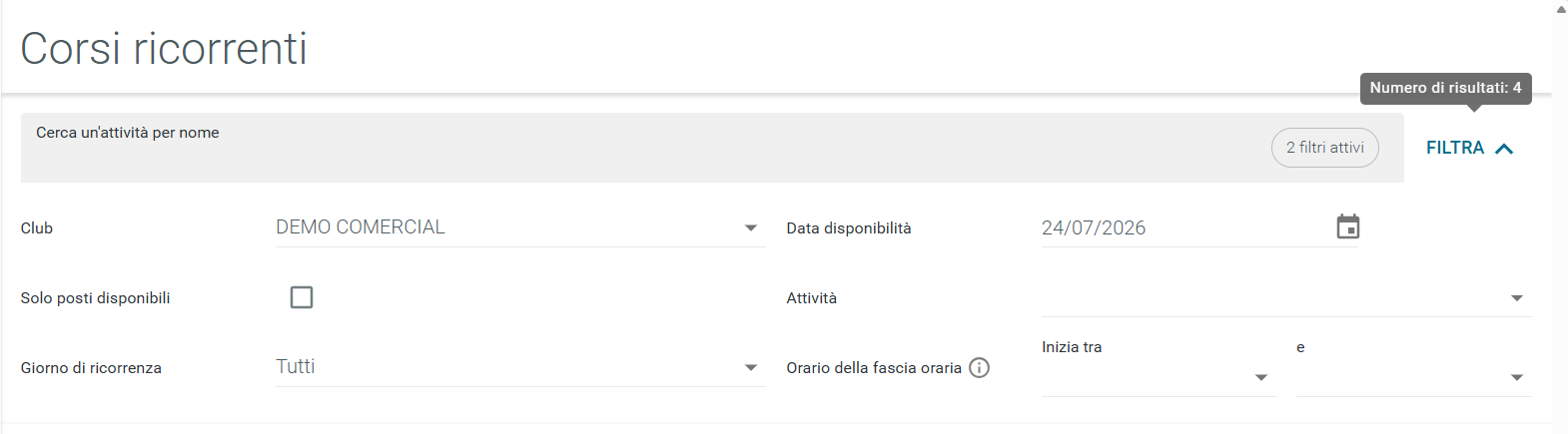Expand the Attività dropdown
Image resolution: width=1568 pixels, height=434 pixels.
coord(1286,297)
